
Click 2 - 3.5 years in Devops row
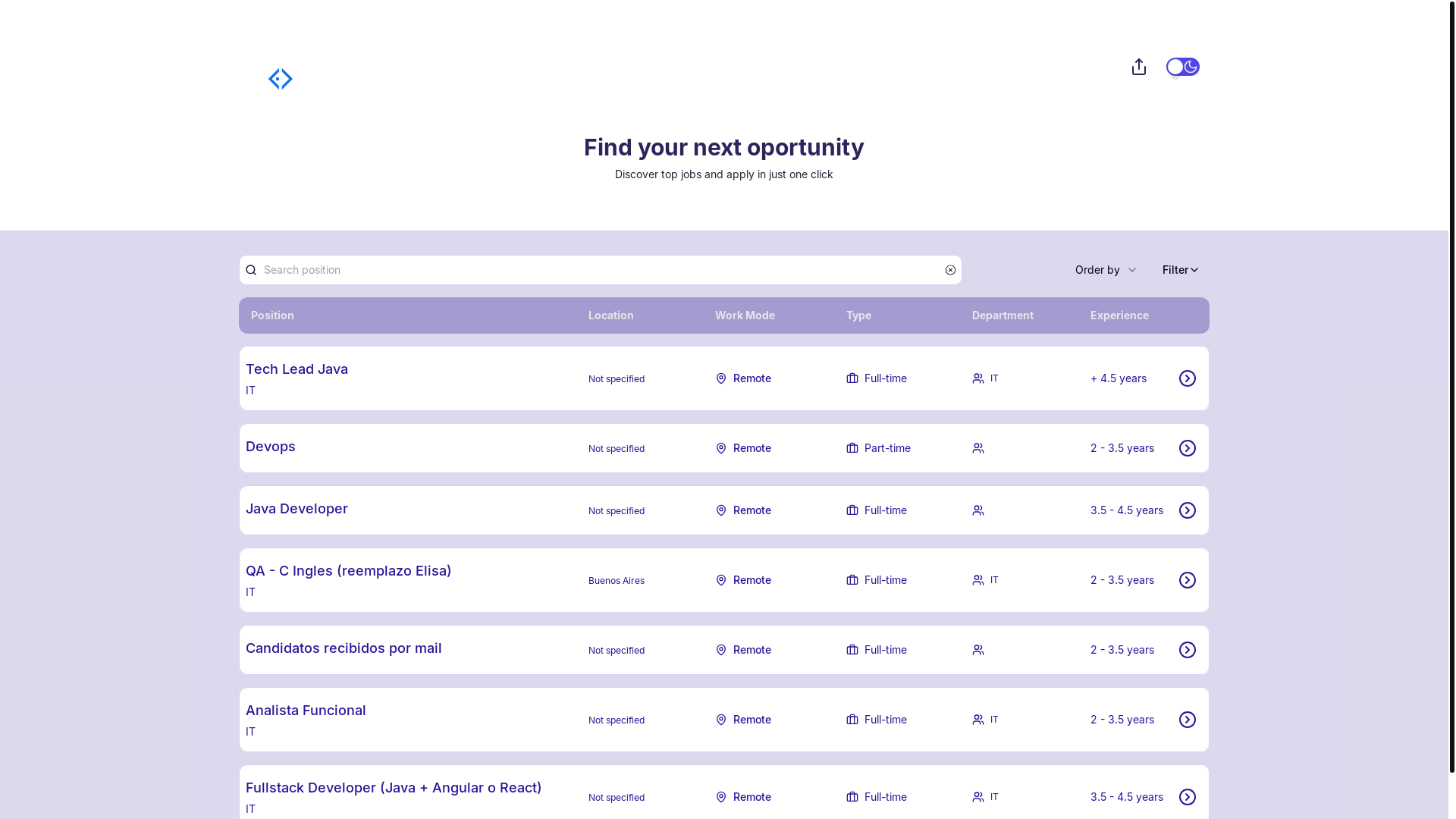pos(1122,448)
